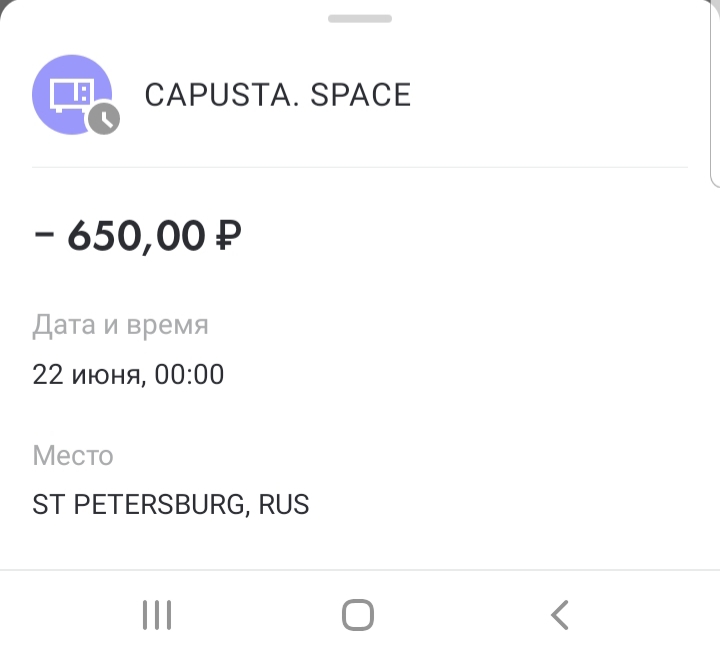Tap the time 00:00 in date row

tap(189, 374)
